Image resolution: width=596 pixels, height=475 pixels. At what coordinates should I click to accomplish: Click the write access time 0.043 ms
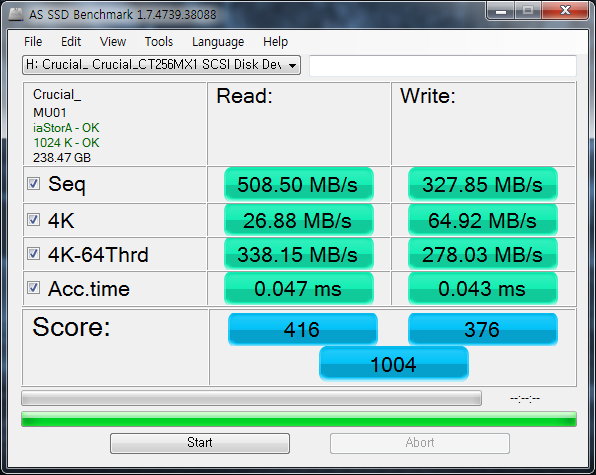point(483,288)
